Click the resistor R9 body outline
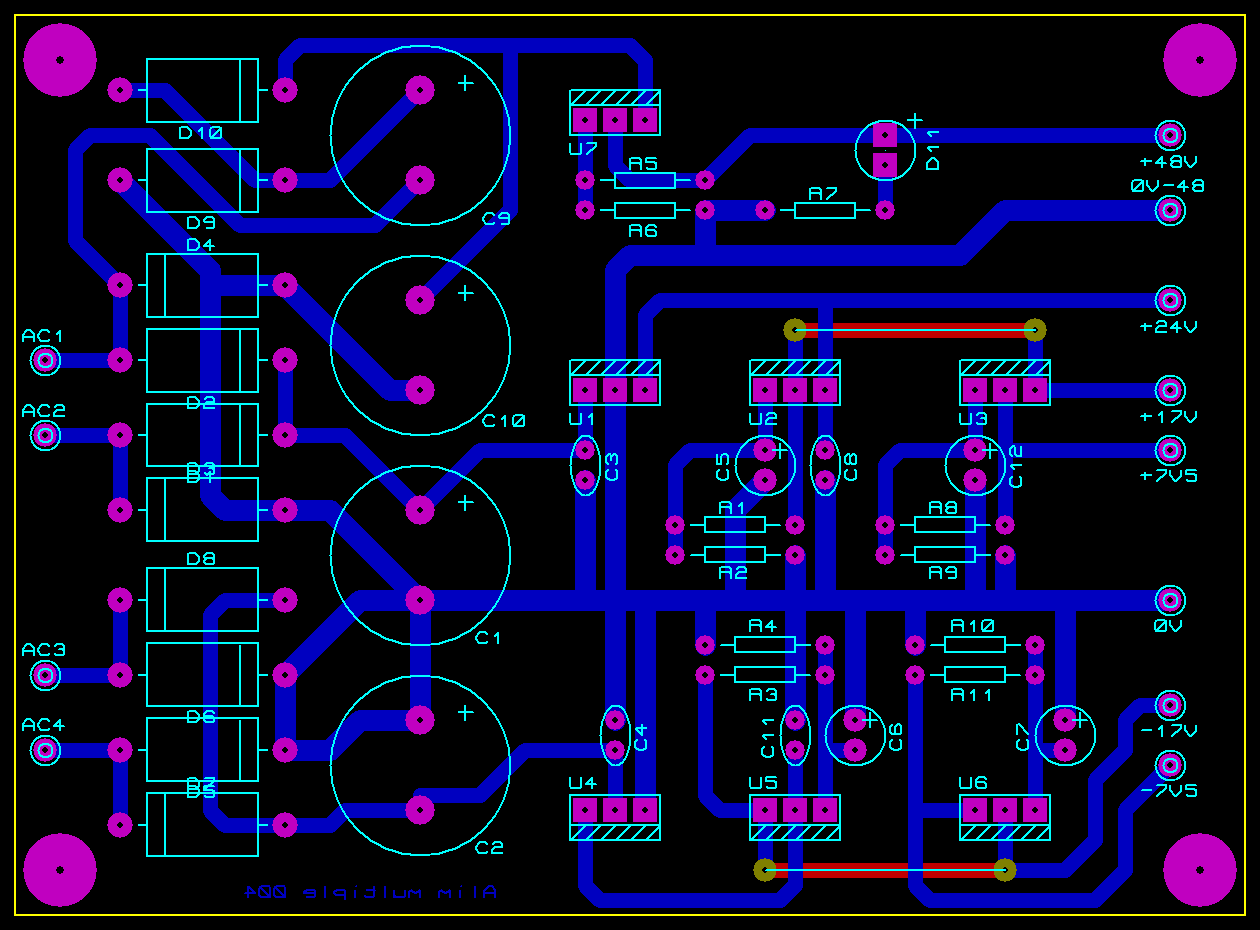This screenshot has width=1260, height=930. pyautogui.click(x=945, y=554)
